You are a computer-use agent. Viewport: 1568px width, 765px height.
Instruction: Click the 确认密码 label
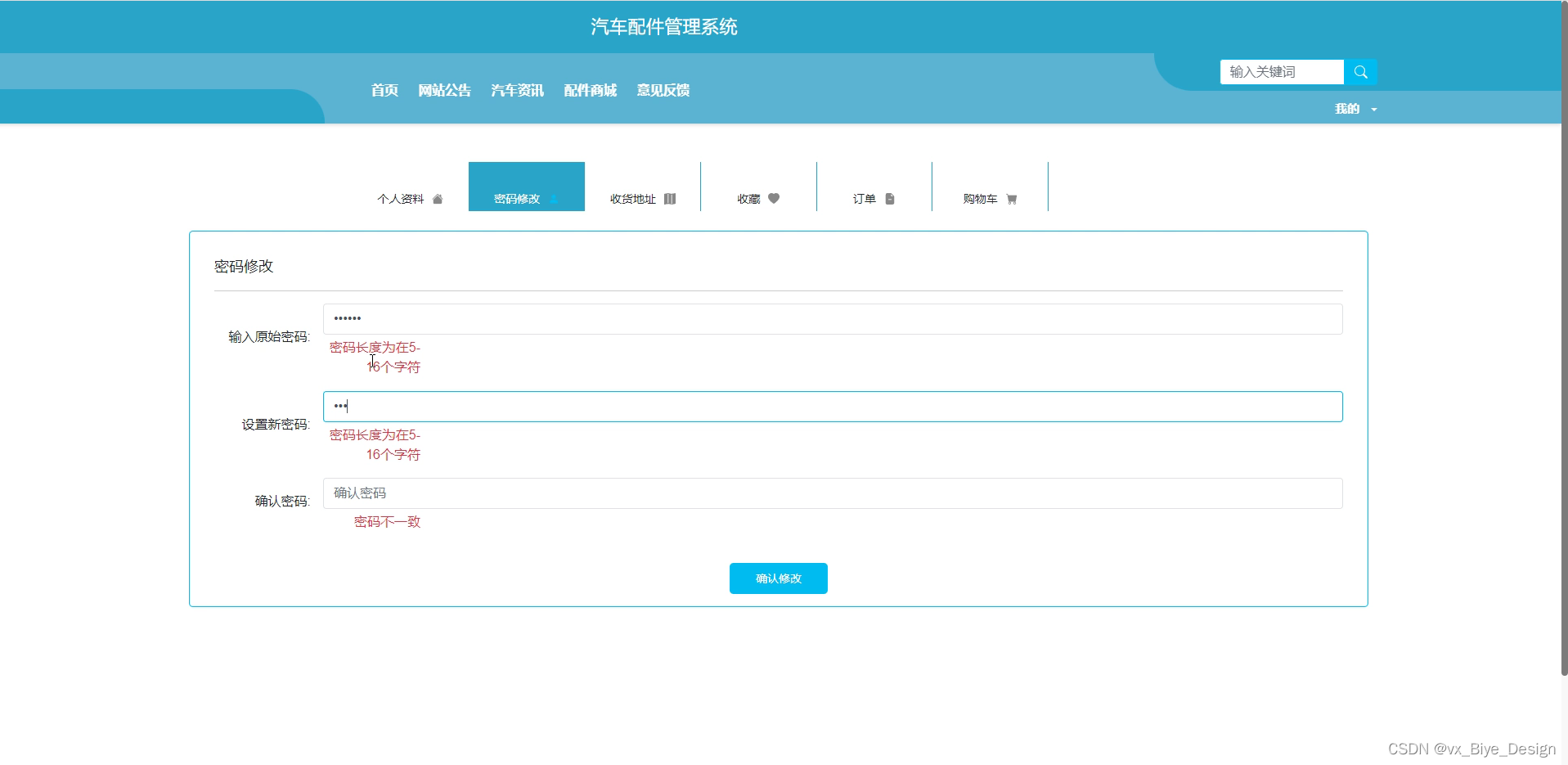click(282, 502)
